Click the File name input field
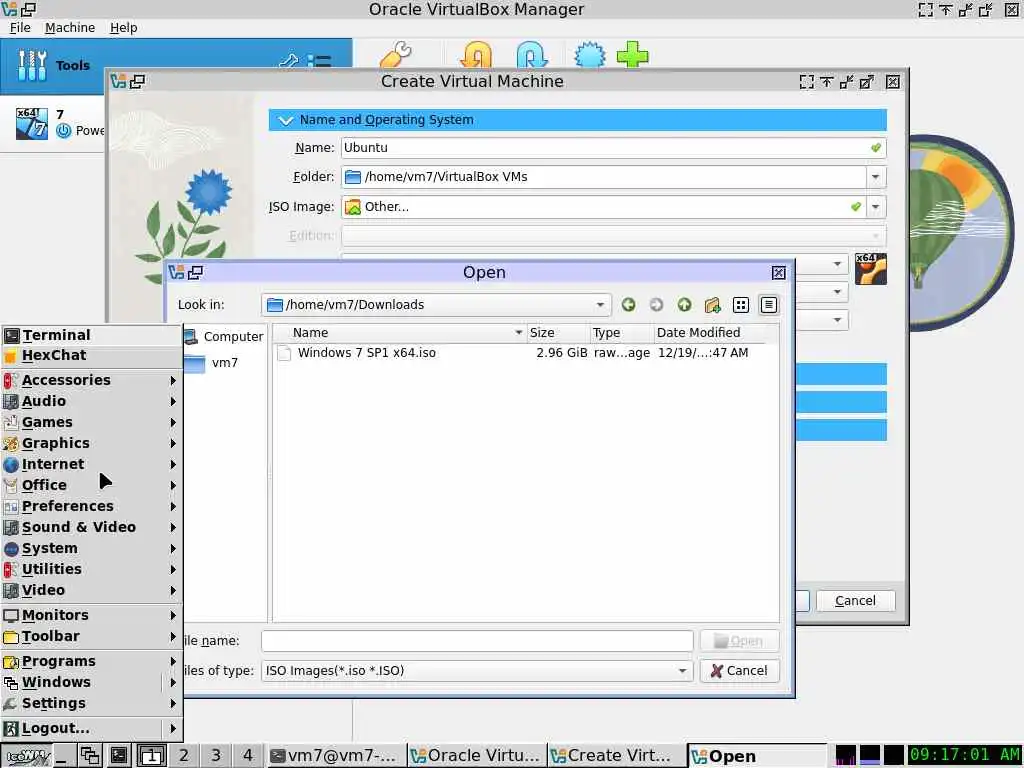1024x768 pixels. coord(477,641)
